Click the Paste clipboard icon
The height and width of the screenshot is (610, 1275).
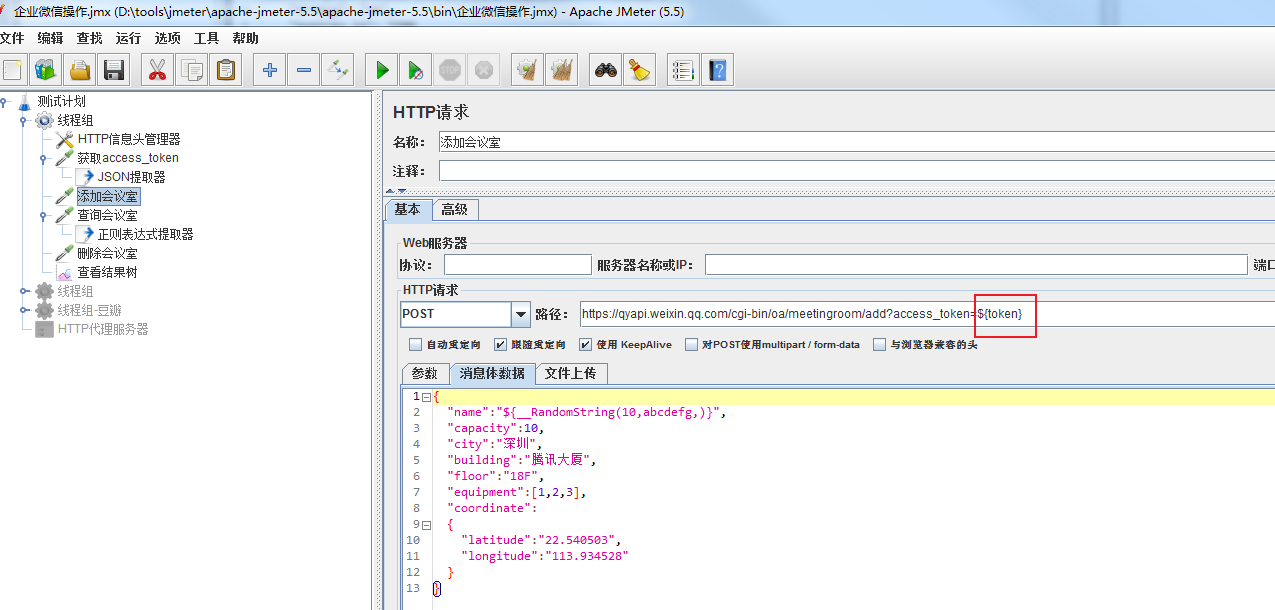click(227, 70)
